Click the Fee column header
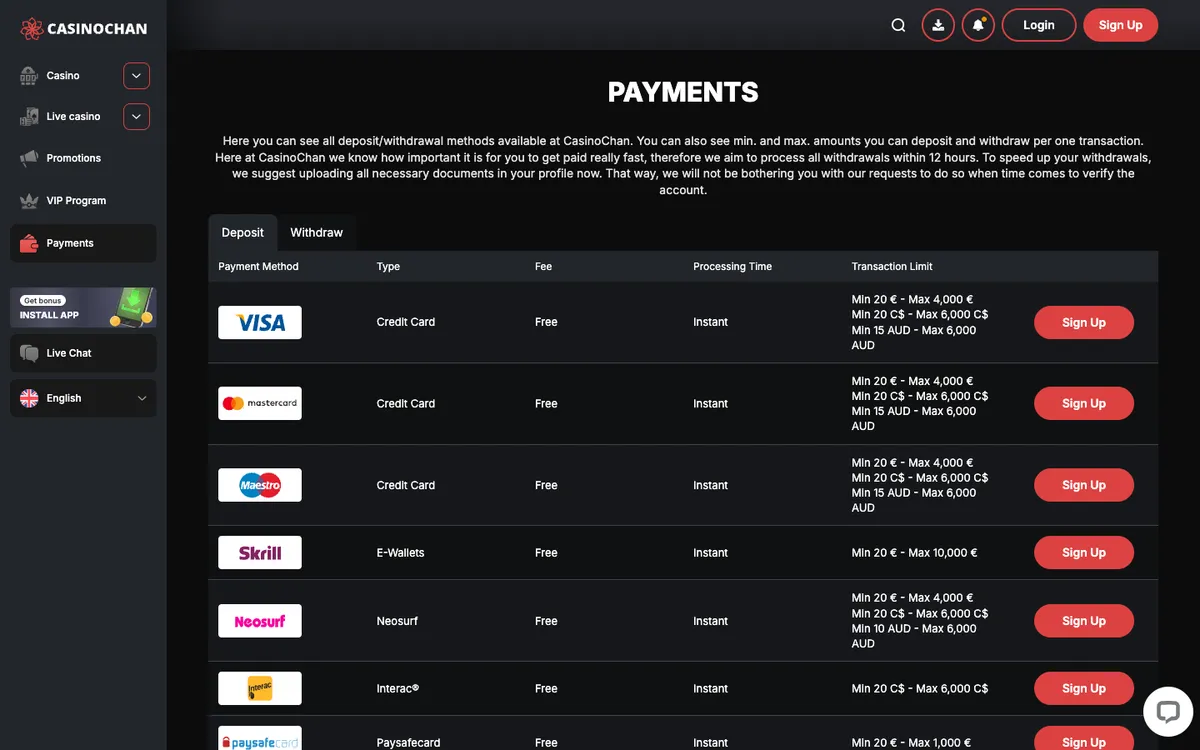Screen dimensions: 1200x750 pyautogui.click(x=543, y=267)
